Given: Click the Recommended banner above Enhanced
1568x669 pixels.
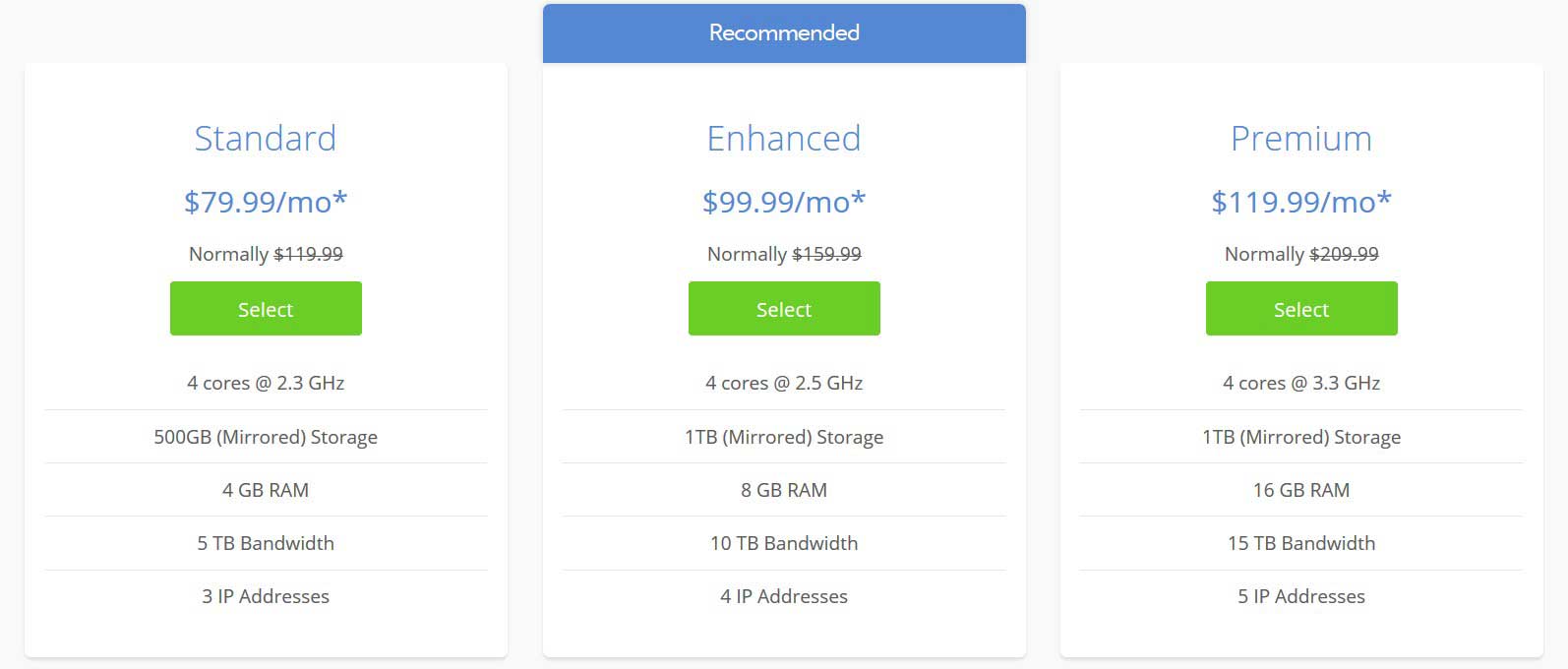Looking at the screenshot, I should (x=784, y=33).
